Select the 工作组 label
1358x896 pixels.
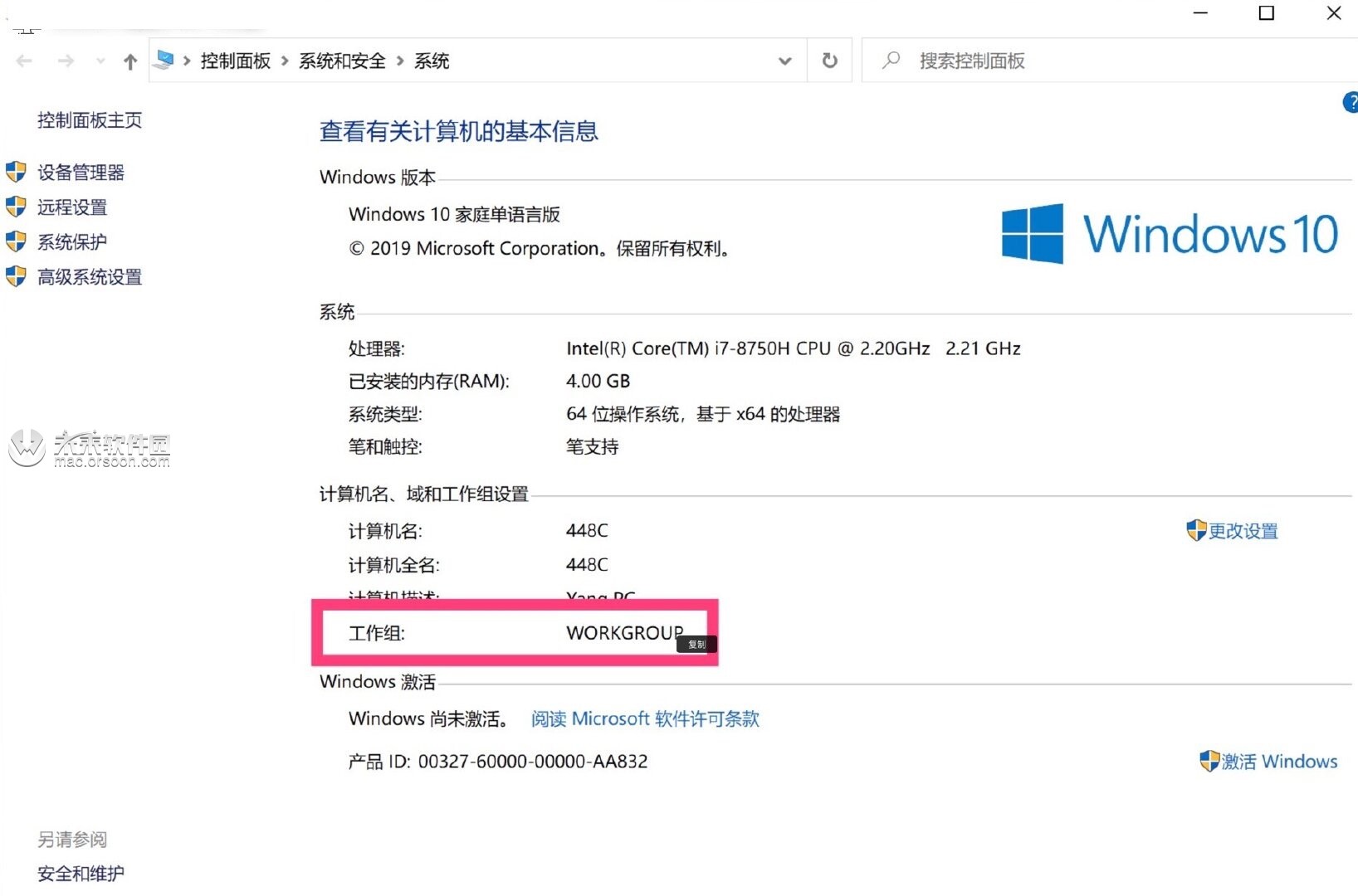tap(377, 634)
